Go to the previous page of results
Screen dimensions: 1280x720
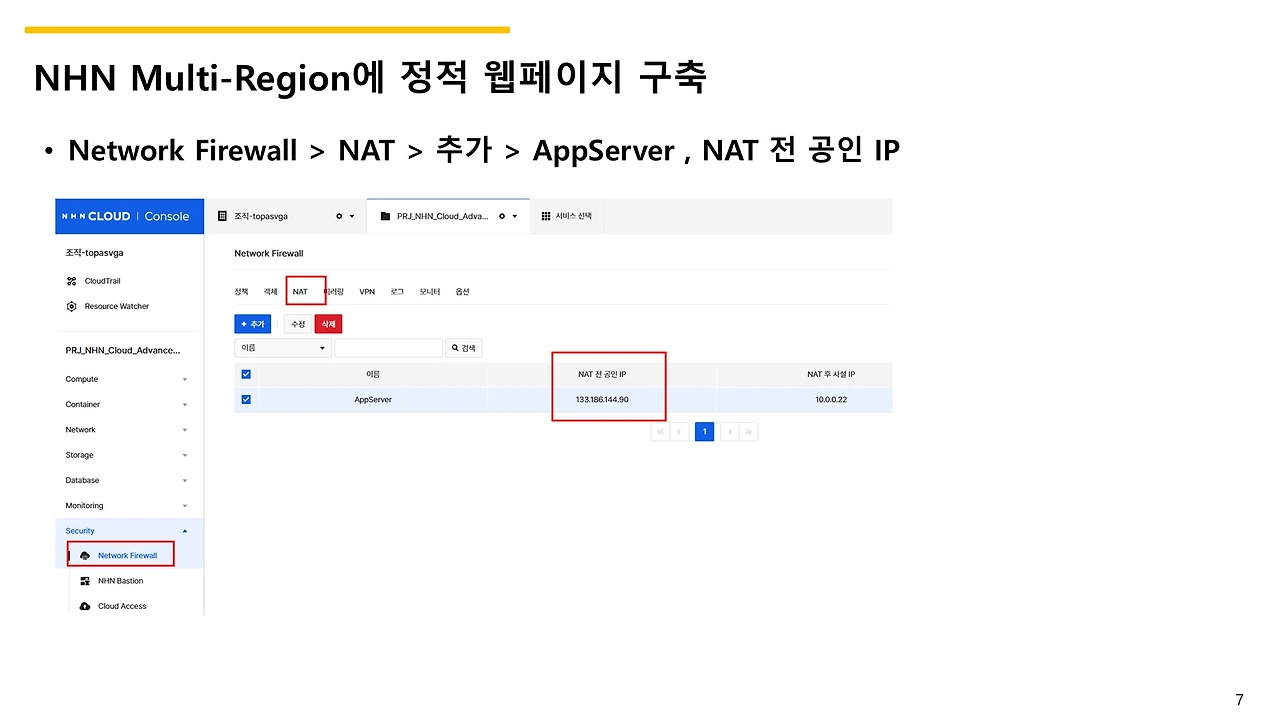pyautogui.click(x=680, y=432)
